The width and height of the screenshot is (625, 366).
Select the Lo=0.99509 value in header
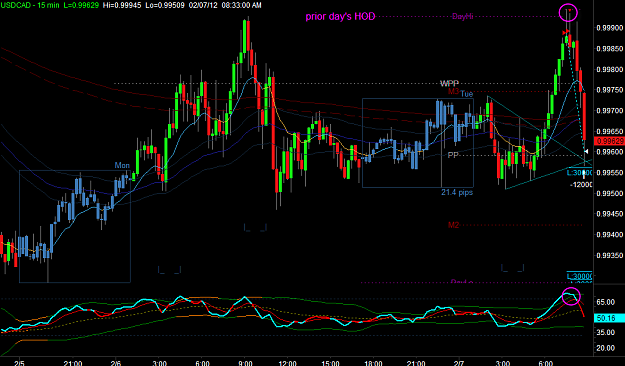165,5
